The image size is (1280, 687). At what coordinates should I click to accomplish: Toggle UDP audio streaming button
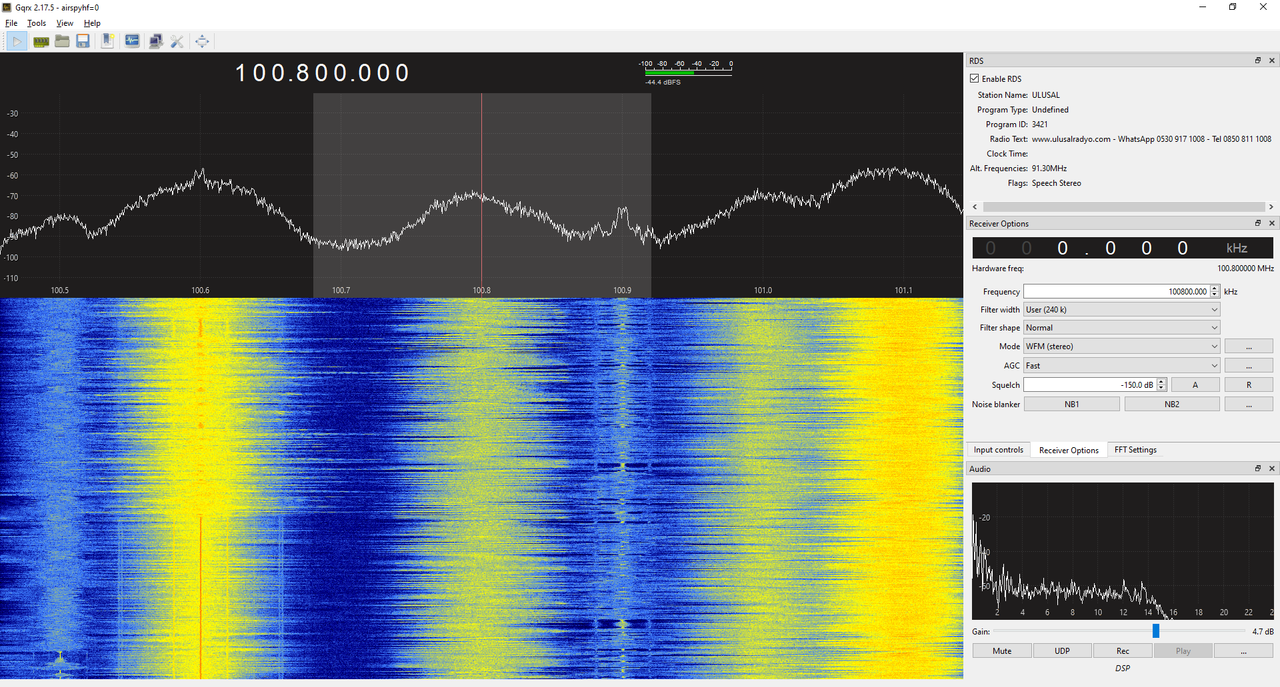pyautogui.click(x=1062, y=651)
